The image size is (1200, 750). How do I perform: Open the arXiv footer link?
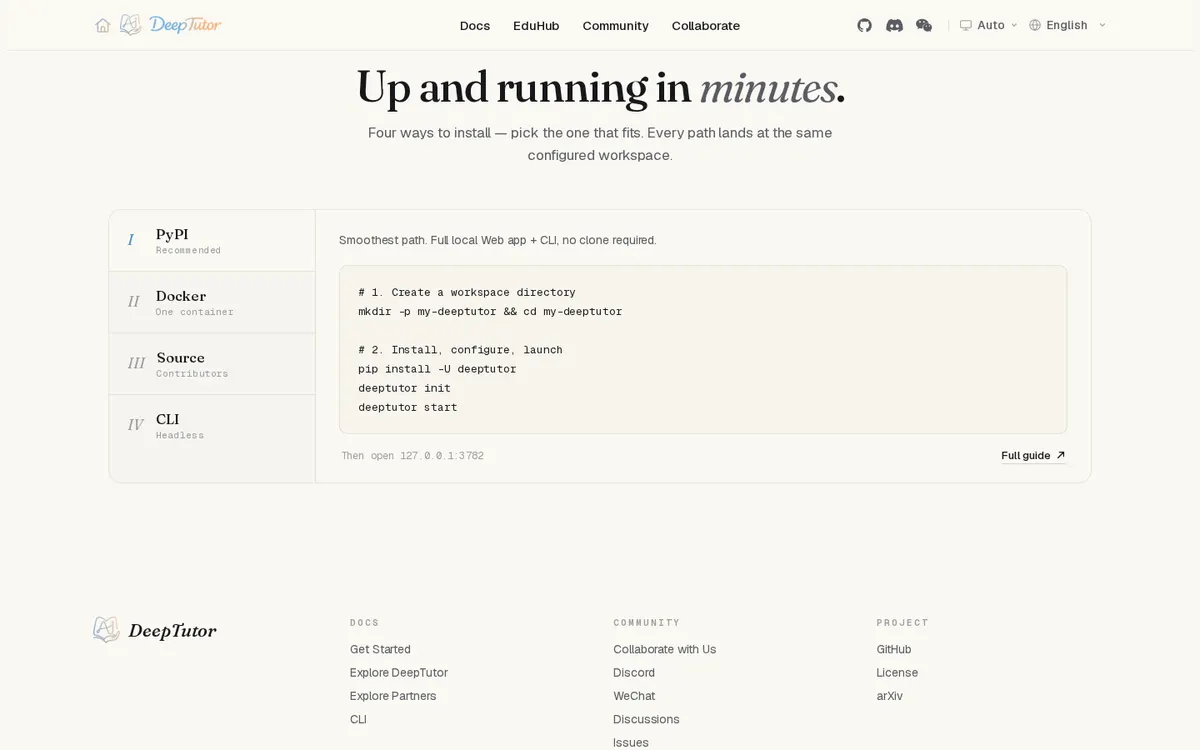[x=890, y=696]
